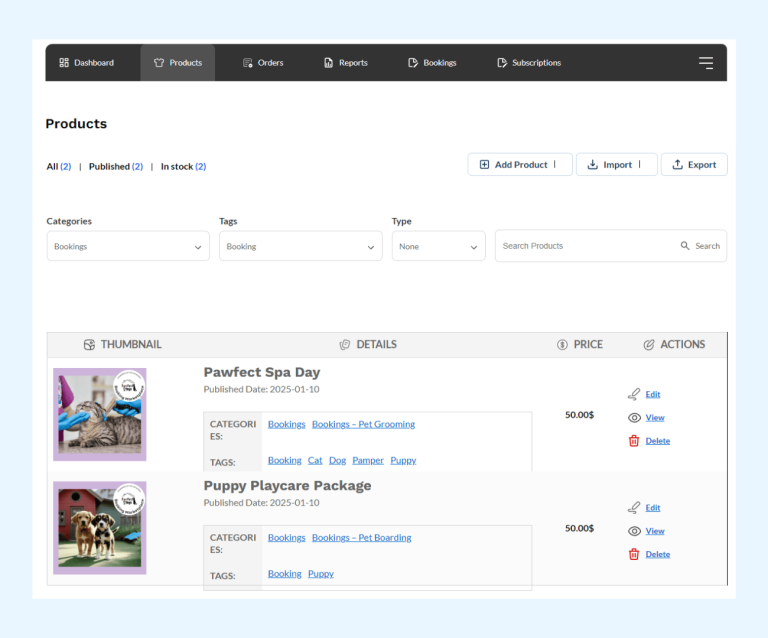Screen dimensions: 768x638
Task: Click the Bookings nav icon
Action: point(413,63)
